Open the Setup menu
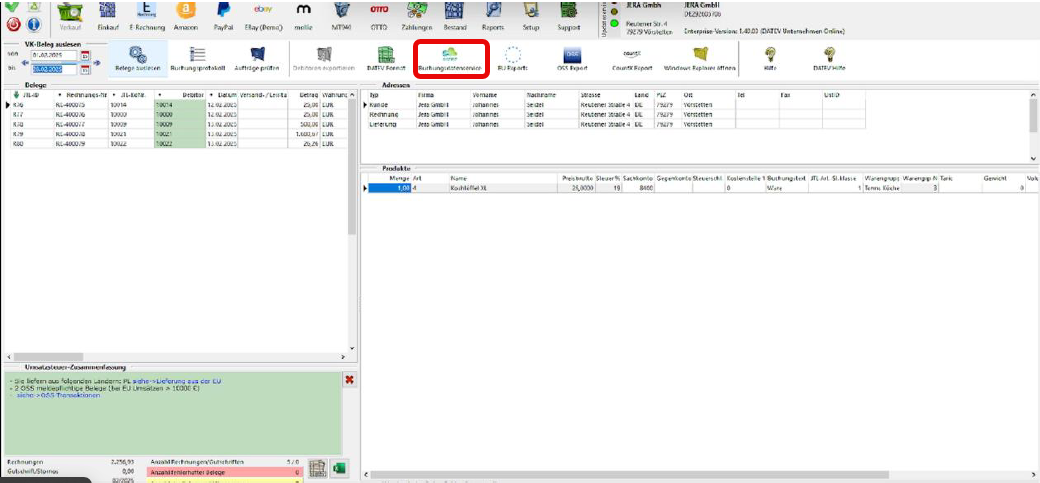1040x483 pixels. [532, 15]
